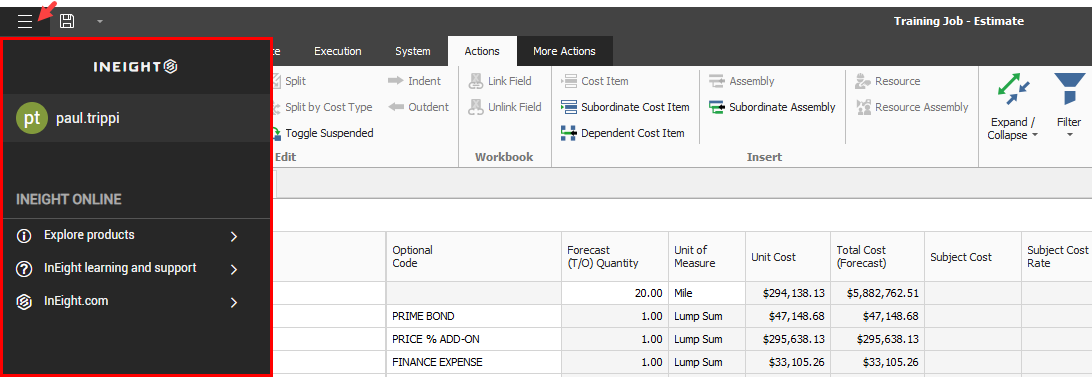Click the Total Cost (Forecast) column header
1092x377 pixels.
tap(878, 256)
